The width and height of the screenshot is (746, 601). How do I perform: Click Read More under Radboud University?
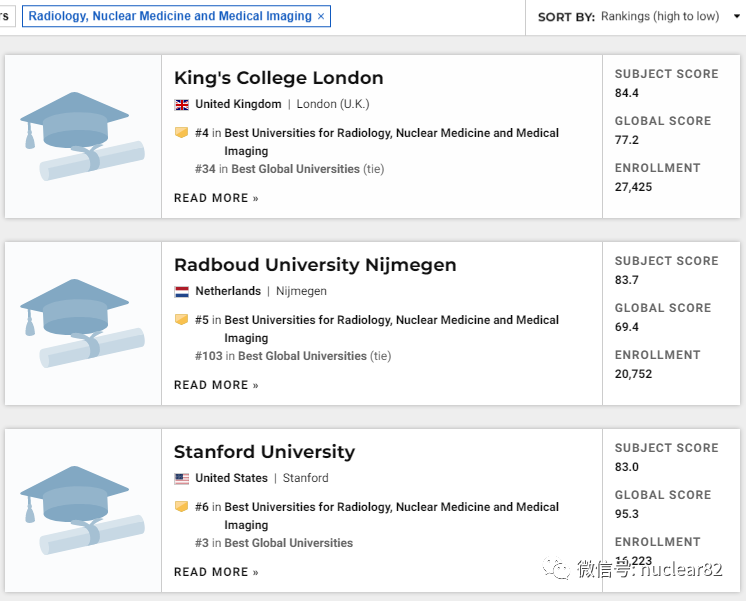pos(216,385)
